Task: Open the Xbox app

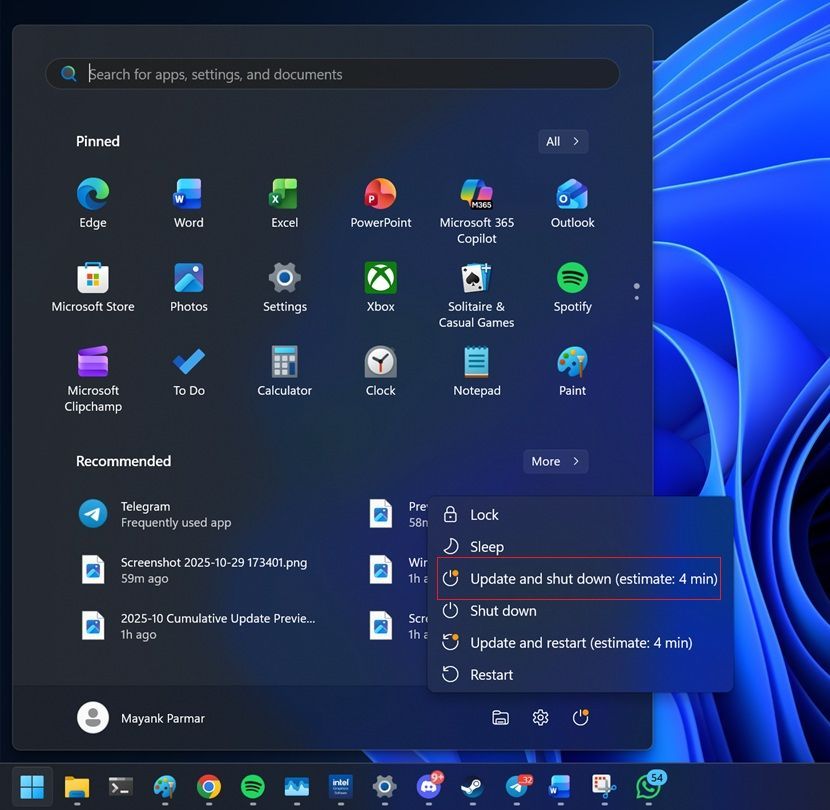Action: [380, 277]
